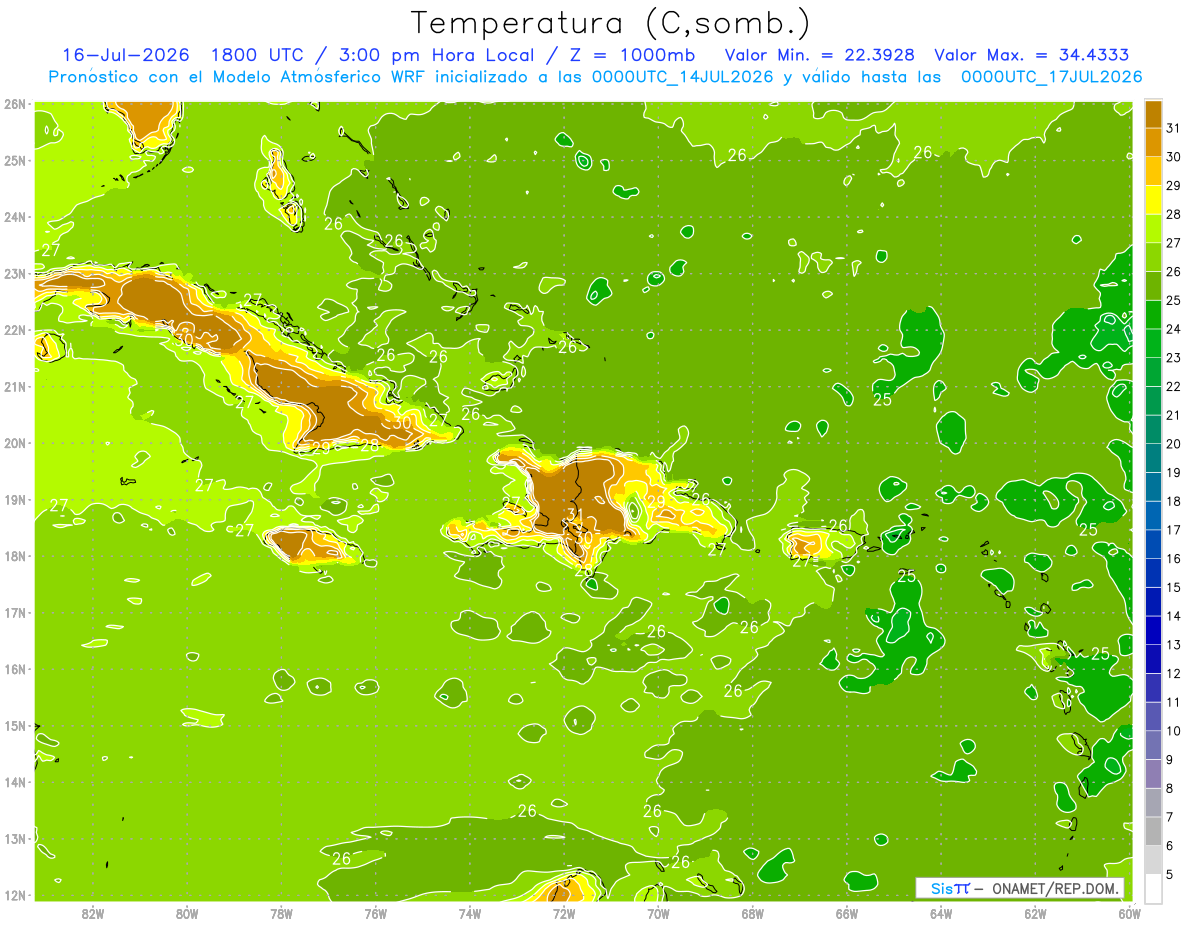Click the 62W longitude axis label

tap(1035, 913)
